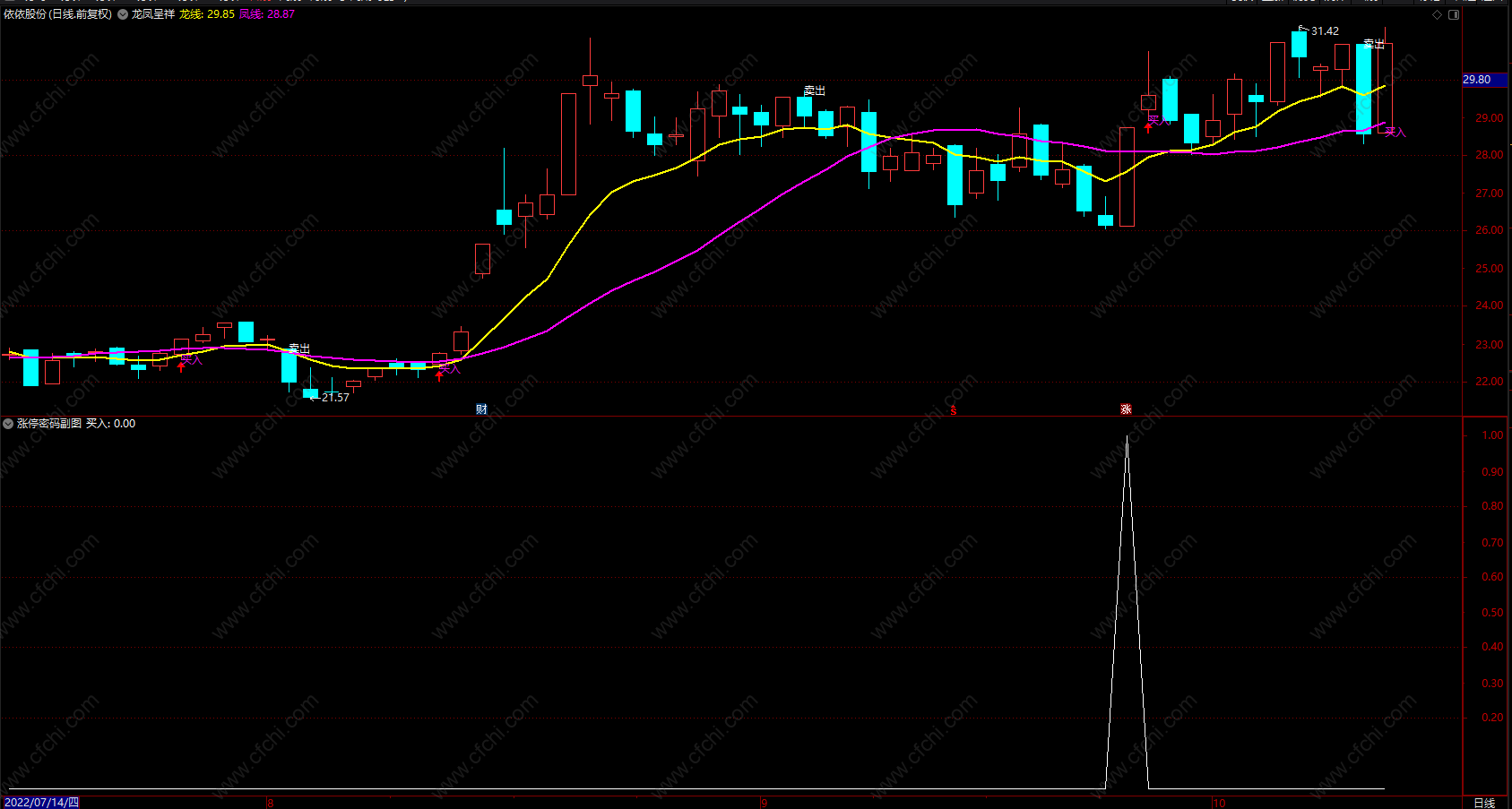This screenshot has height=809, width=1512.
Task: Click month marker 8 on the time axis
Action: (x=270, y=803)
